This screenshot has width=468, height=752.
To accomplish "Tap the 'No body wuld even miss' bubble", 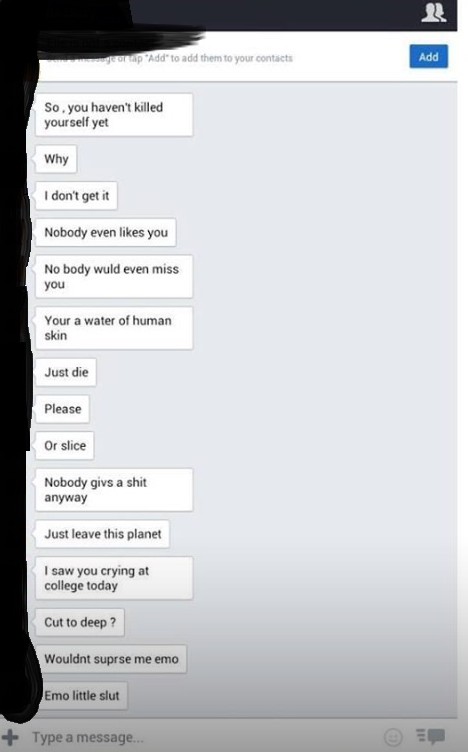I will pyautogui.click(x=114, y=276).
